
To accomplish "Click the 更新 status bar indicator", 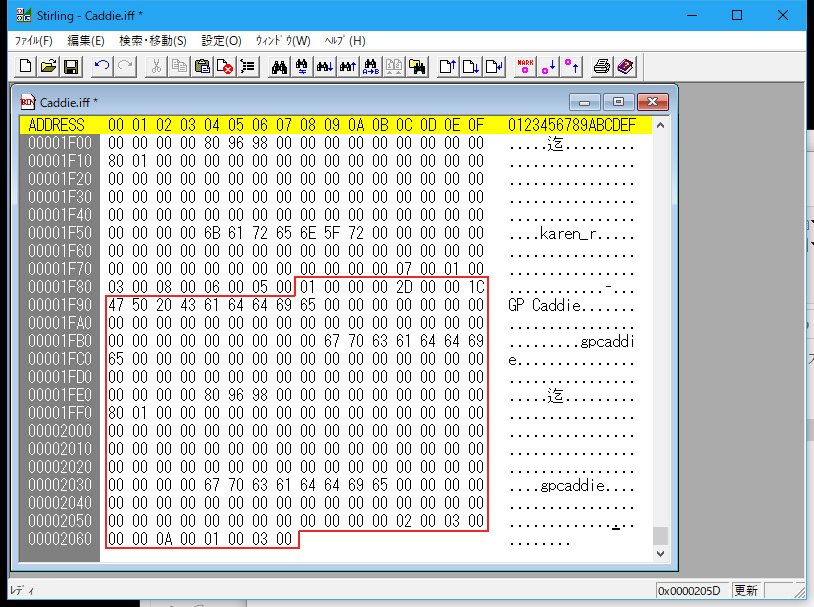I will [746, 591].
